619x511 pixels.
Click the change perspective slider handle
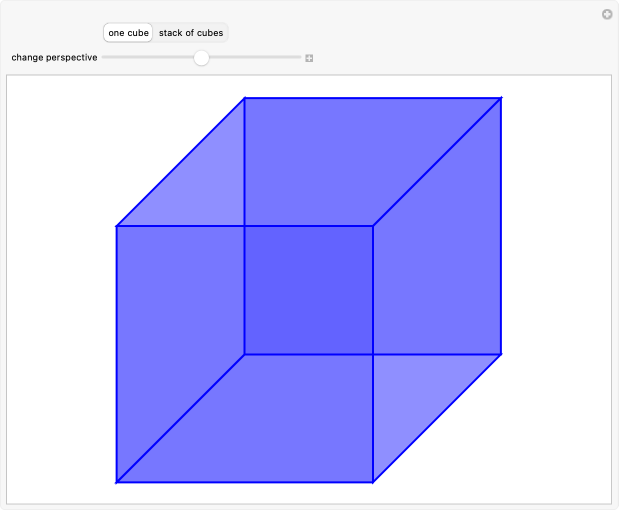201,58
